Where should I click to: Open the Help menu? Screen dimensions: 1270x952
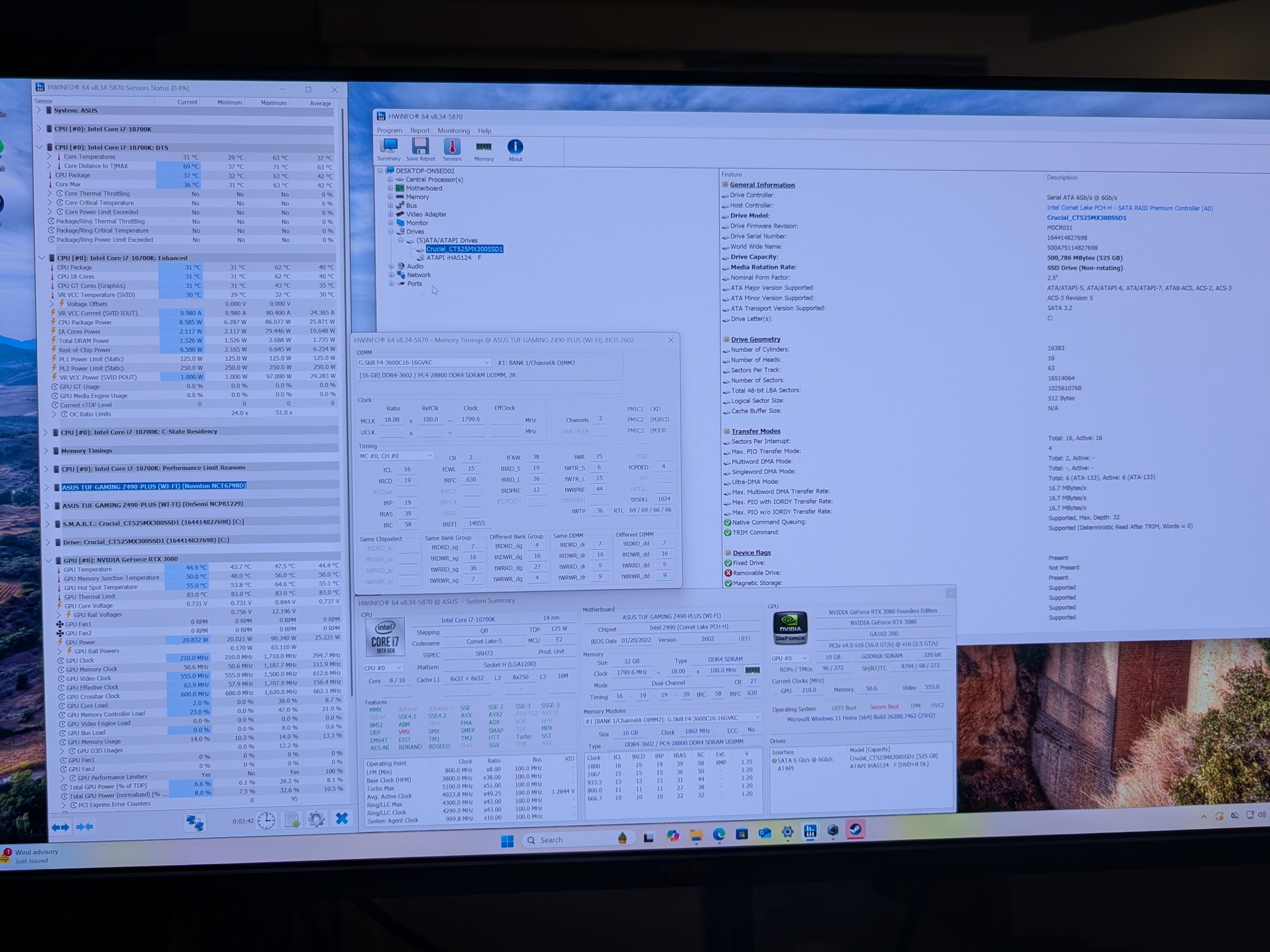pos(484,131)
